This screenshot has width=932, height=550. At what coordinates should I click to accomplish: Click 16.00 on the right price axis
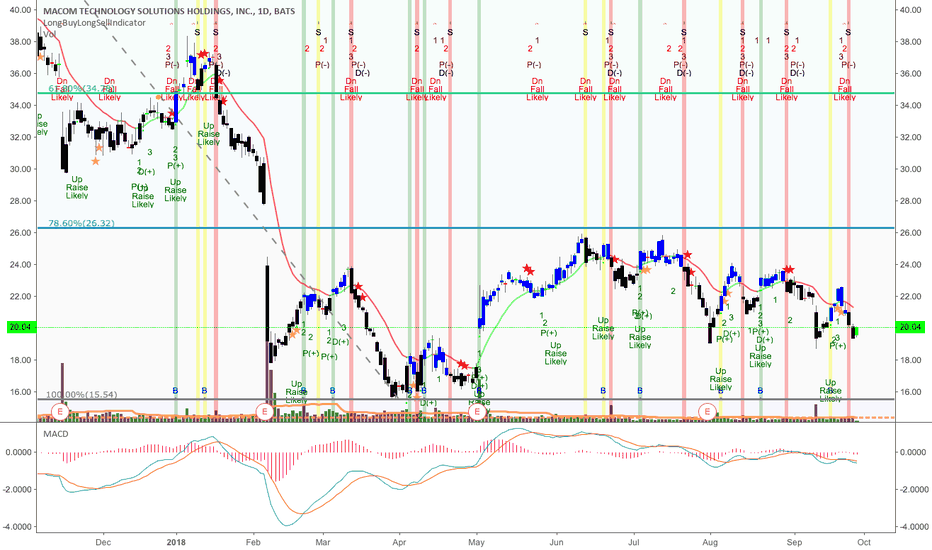911,392
